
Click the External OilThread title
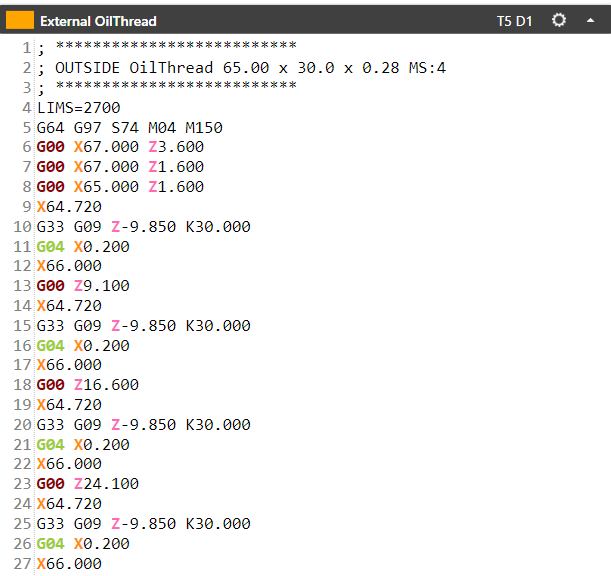tap(98, 21)
